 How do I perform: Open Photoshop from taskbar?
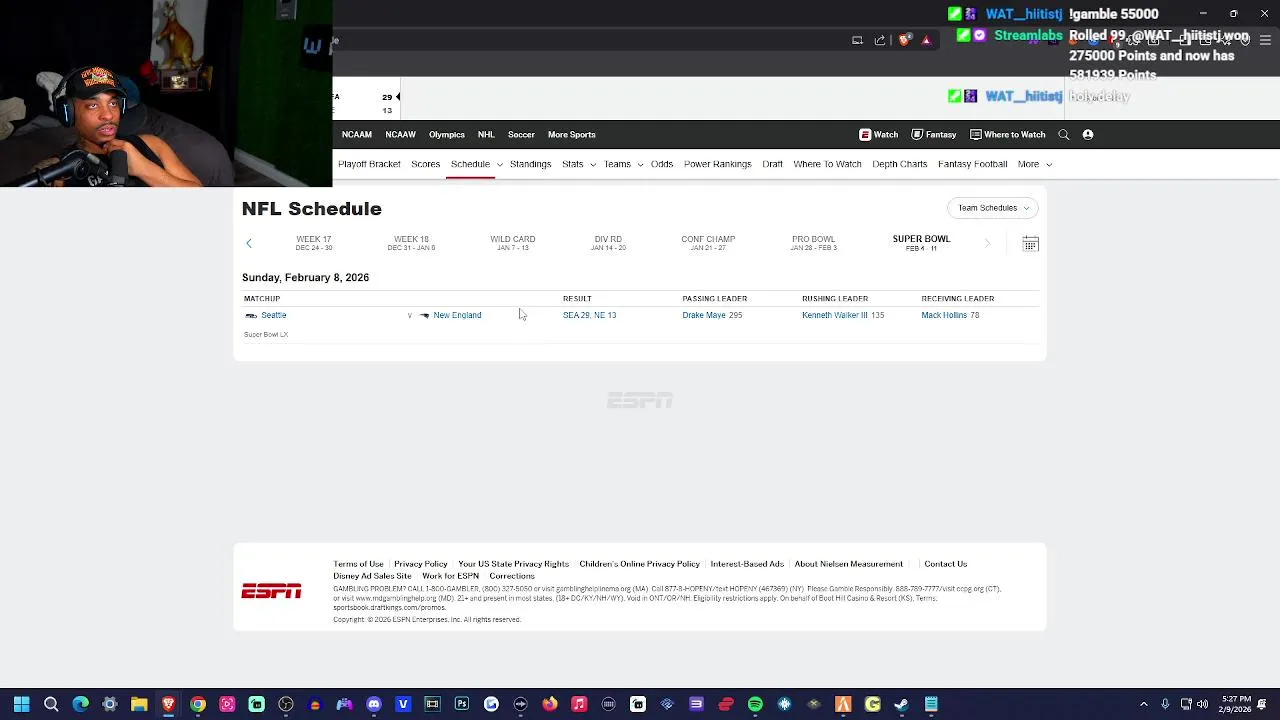[x=462, y=704]
